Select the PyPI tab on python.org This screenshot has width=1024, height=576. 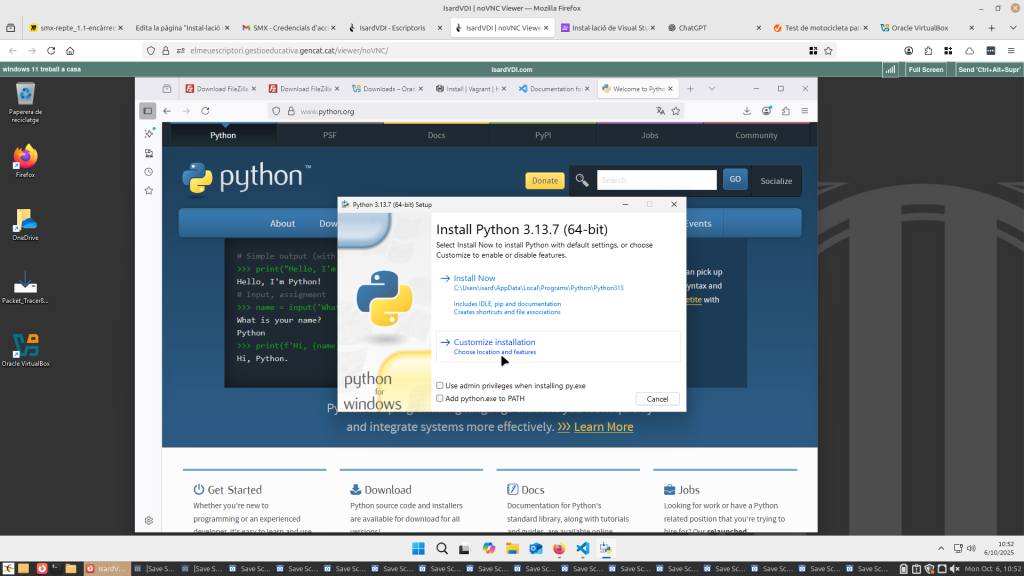[x=543, y=135]
